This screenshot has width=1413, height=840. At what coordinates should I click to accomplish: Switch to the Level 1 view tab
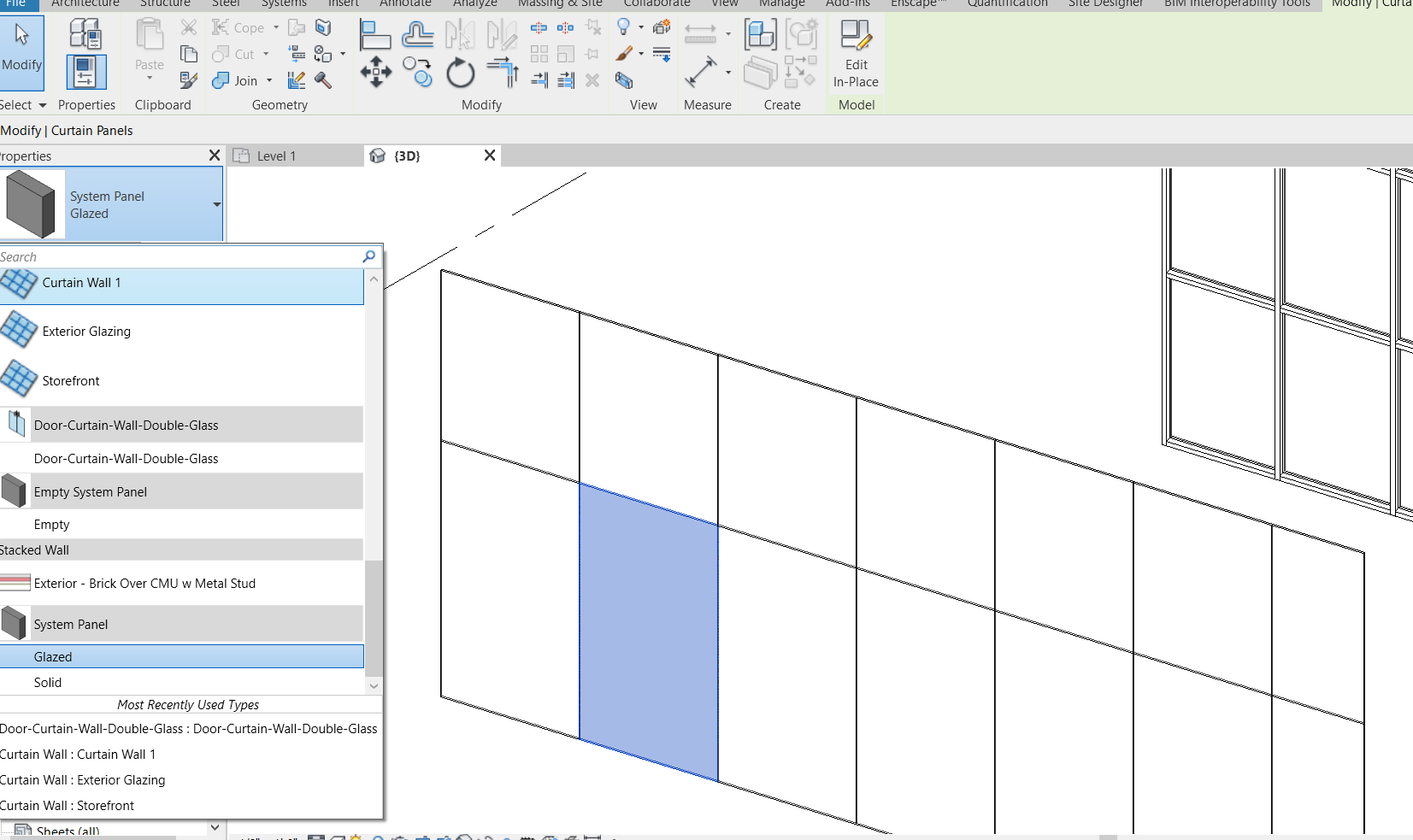tap(275, 156)
